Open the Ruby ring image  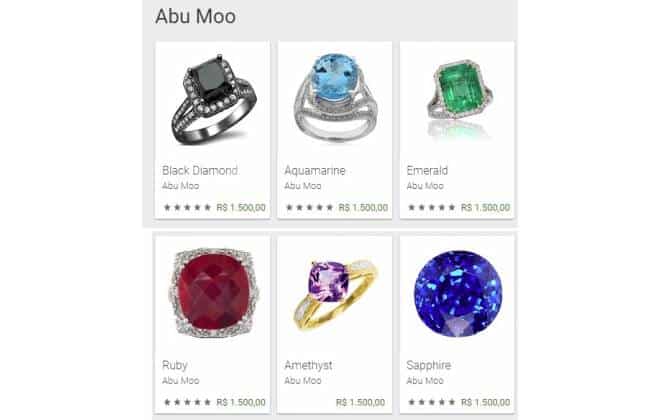213,293
